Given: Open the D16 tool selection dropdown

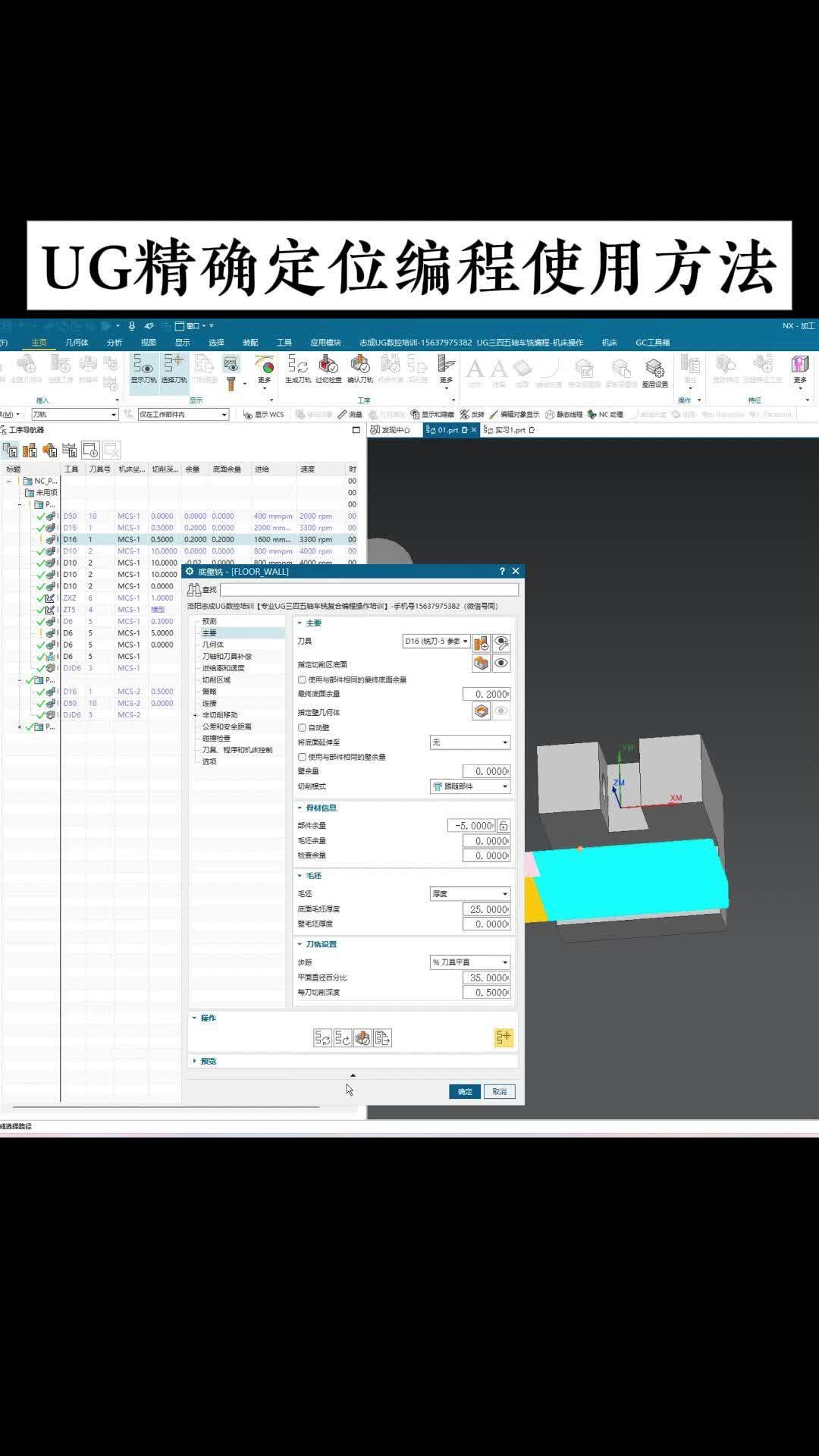Looking at the screenshot, I should pos(436,642).
